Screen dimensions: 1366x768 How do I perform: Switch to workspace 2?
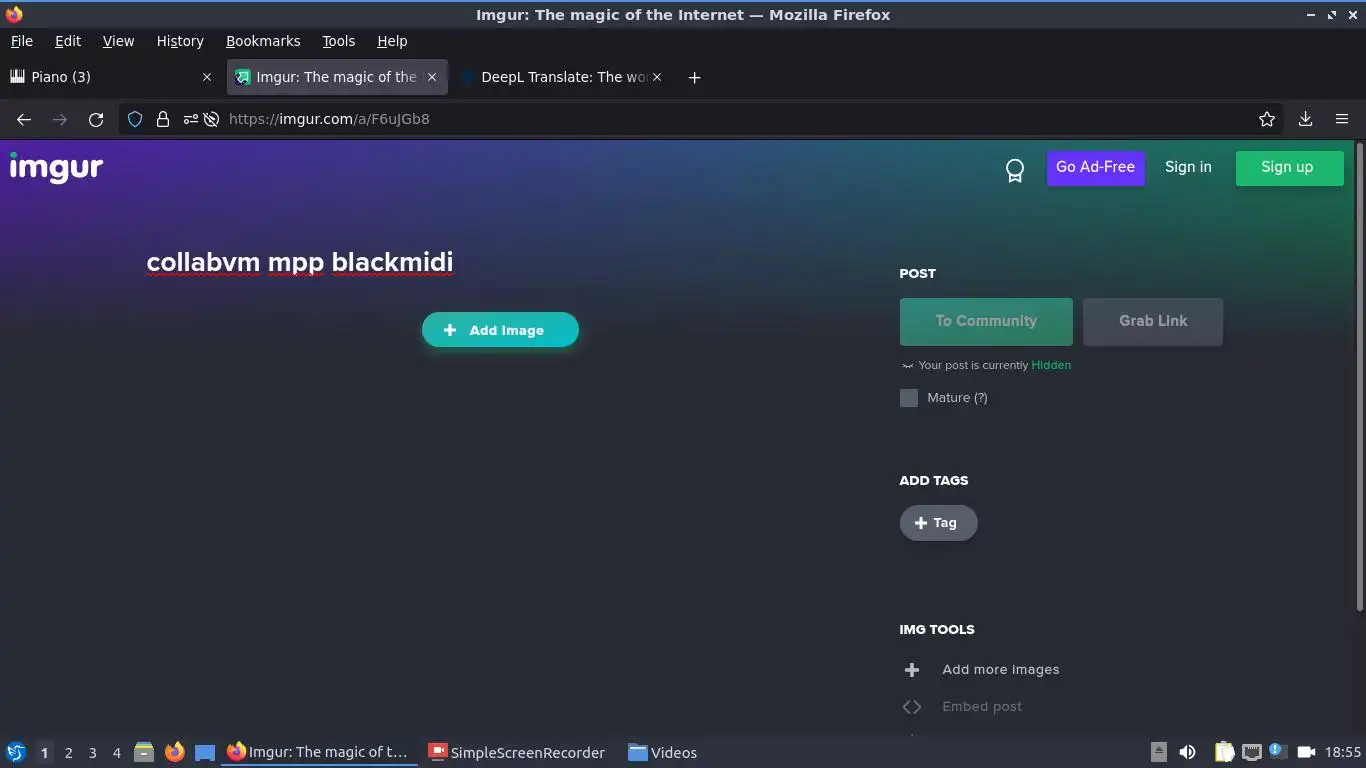click(68, 752)
